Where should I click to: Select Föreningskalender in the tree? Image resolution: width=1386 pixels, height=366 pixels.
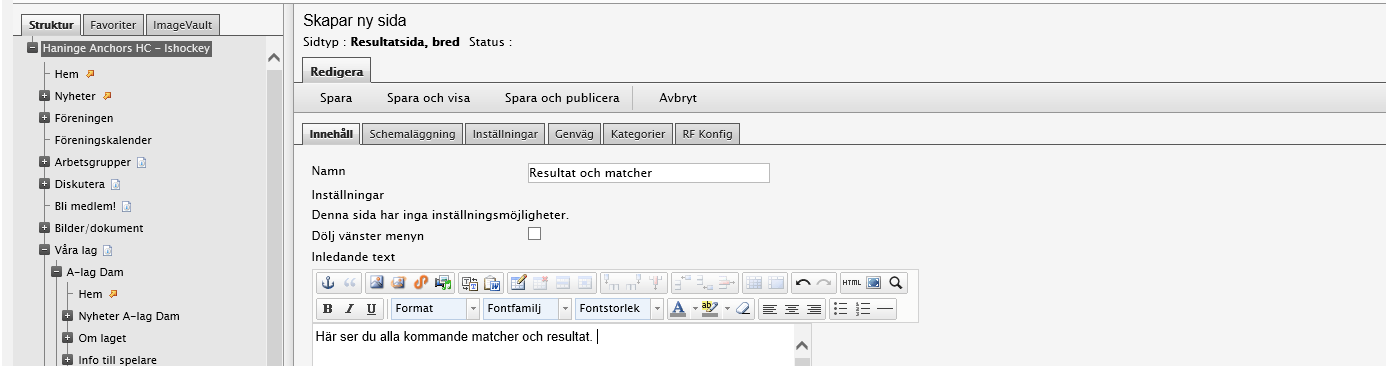103,140
